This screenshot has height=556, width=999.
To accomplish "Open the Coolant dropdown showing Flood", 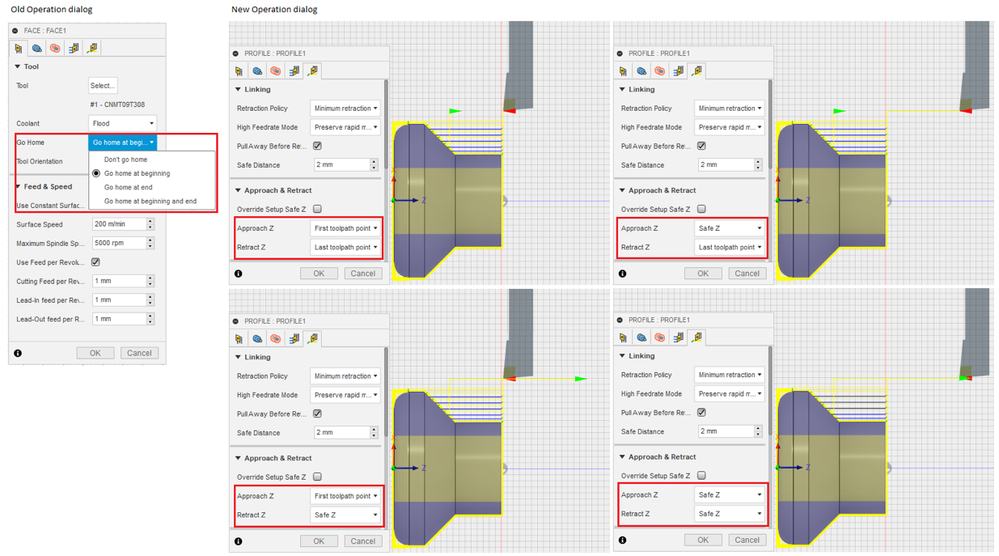I will click(122, 123).
